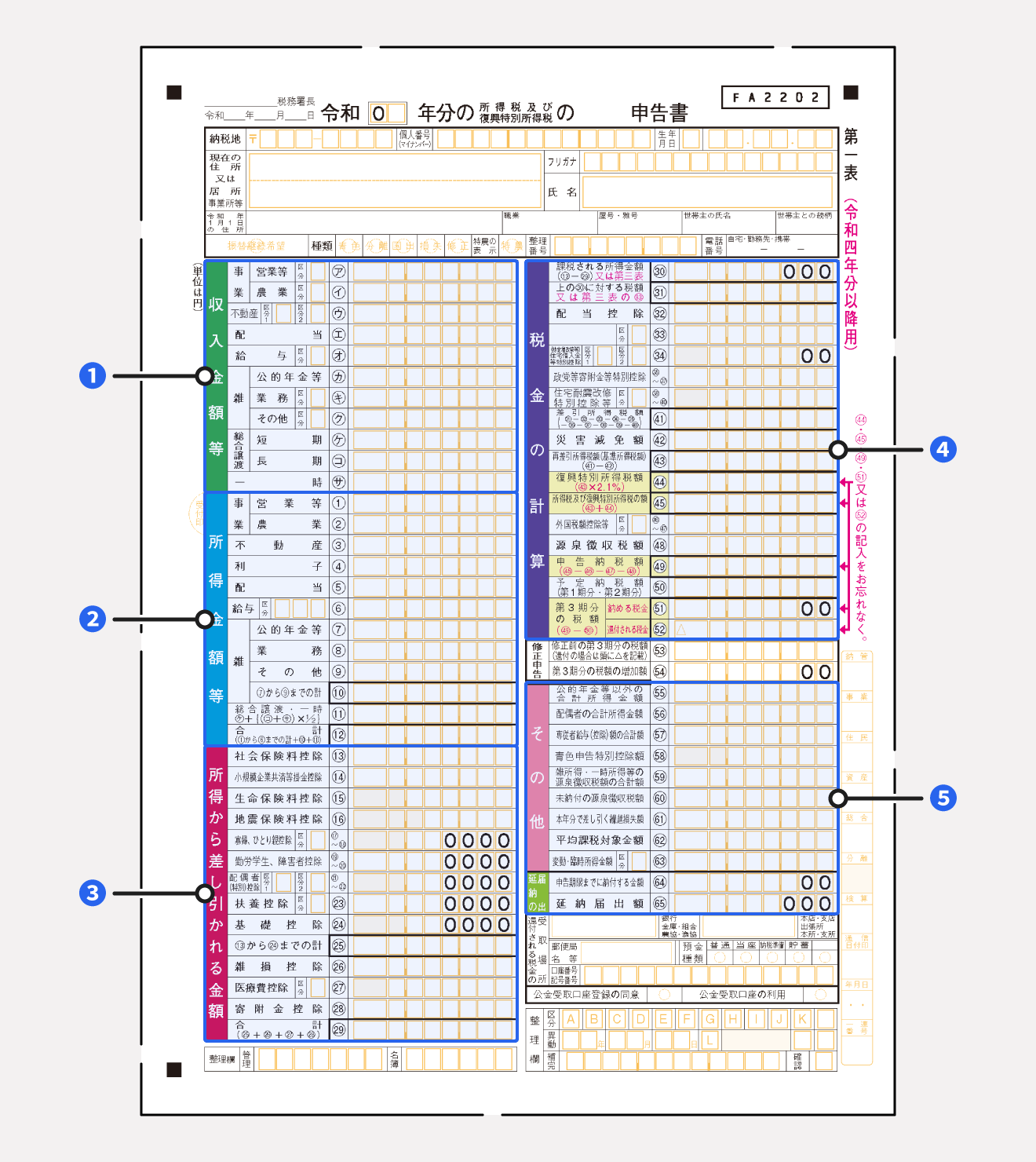
Task: Mark the 特農 circle next to 特農の表示
Action: (512, 246)
